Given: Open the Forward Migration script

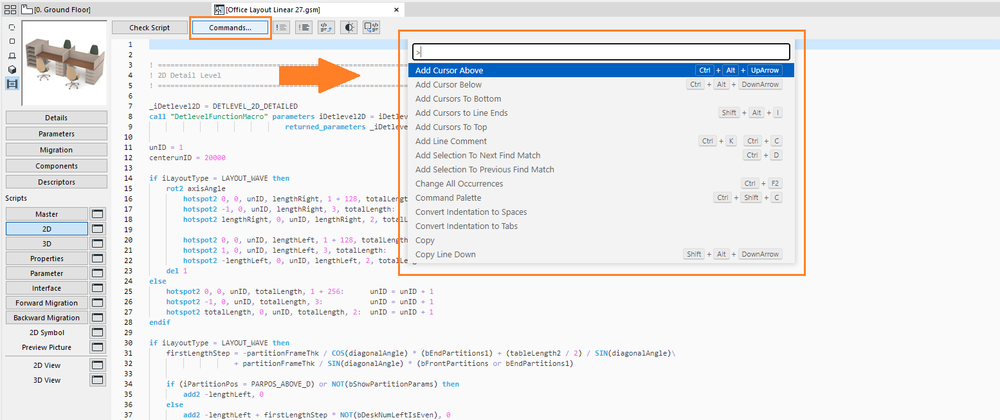Looking at the screenshot, I should (47, 303).
